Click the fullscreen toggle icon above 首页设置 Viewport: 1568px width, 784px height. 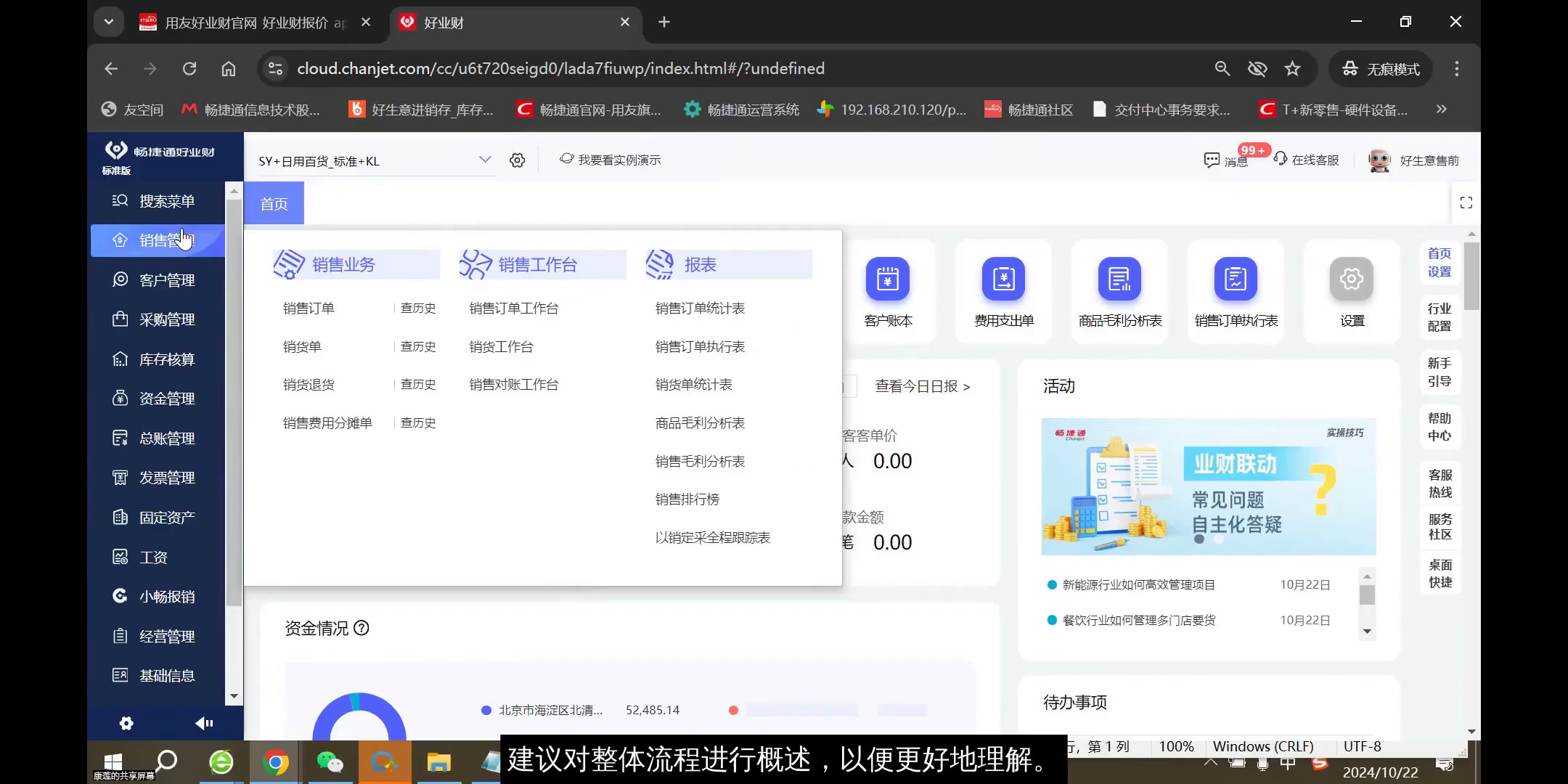(x=1466, y=203)
